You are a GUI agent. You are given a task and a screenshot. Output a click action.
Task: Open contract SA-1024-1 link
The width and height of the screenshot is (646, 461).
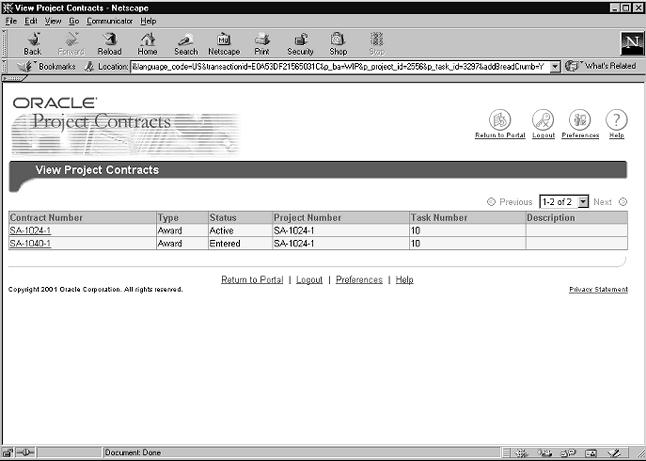30,231
